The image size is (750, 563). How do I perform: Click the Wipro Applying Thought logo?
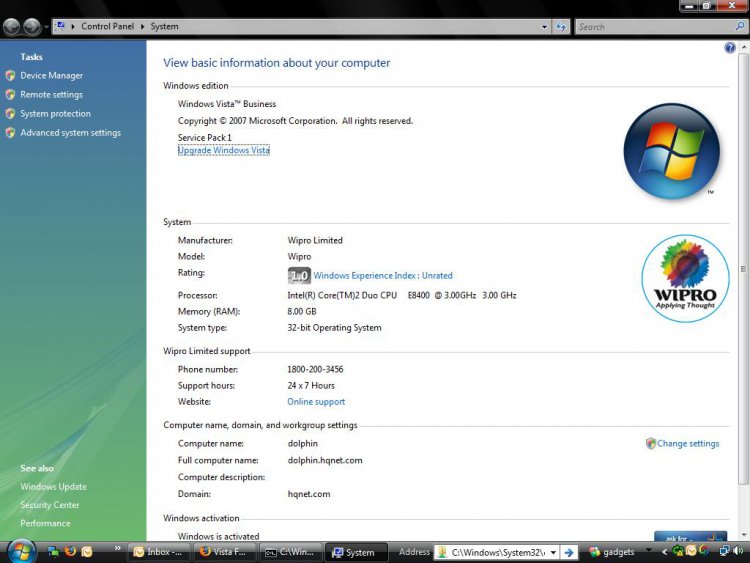[x=685, y=278]
